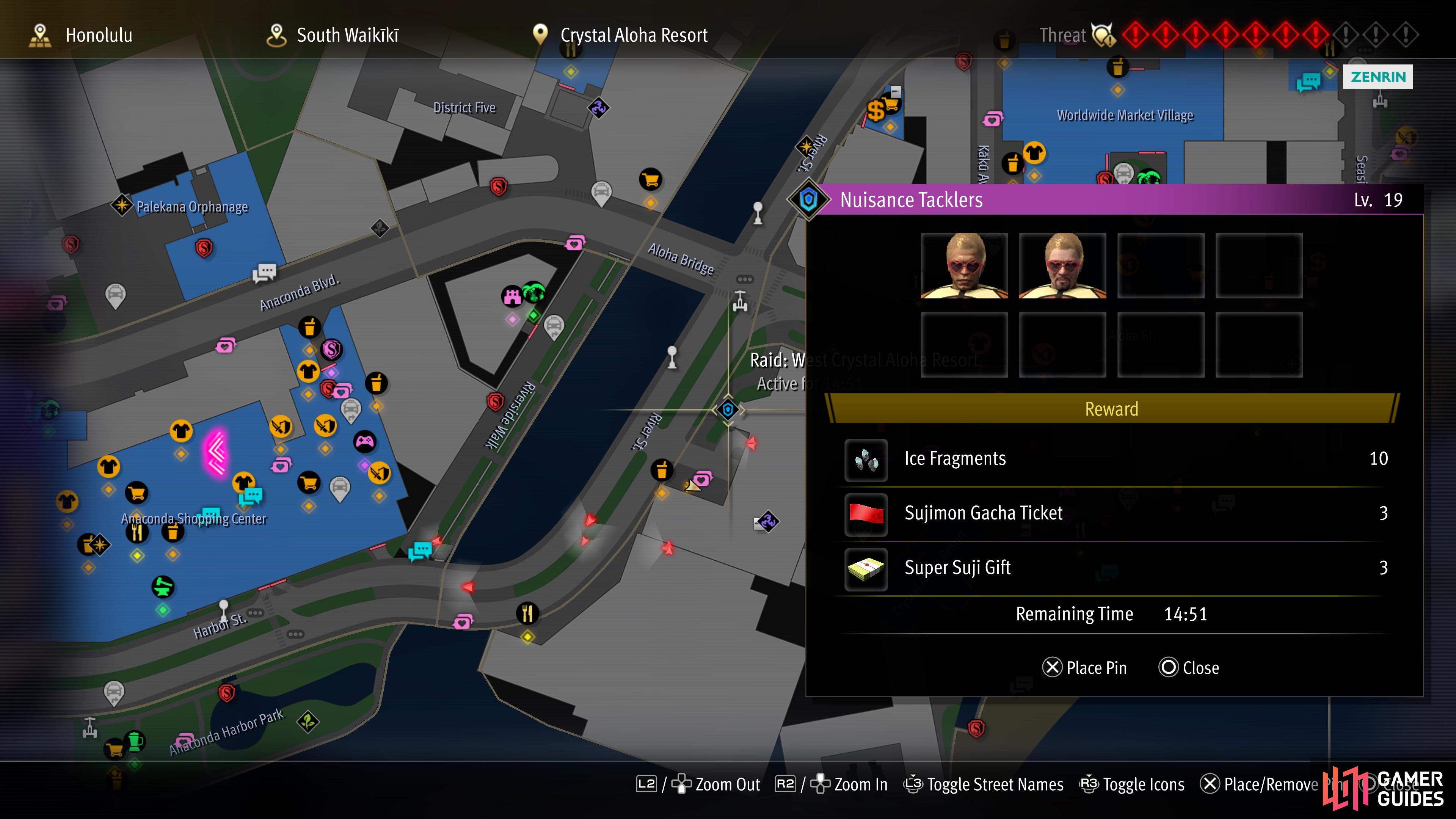The height and width of the screenshot is (819, 1456).
Task: Click the shopping cart icon near District Five
Action: tap(651, 180)
